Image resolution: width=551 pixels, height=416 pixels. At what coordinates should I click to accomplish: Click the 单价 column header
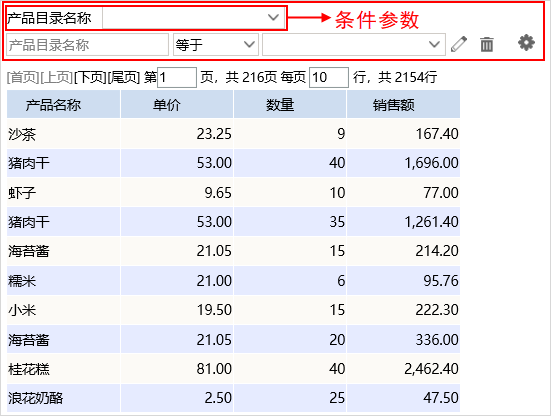point(177,104)
